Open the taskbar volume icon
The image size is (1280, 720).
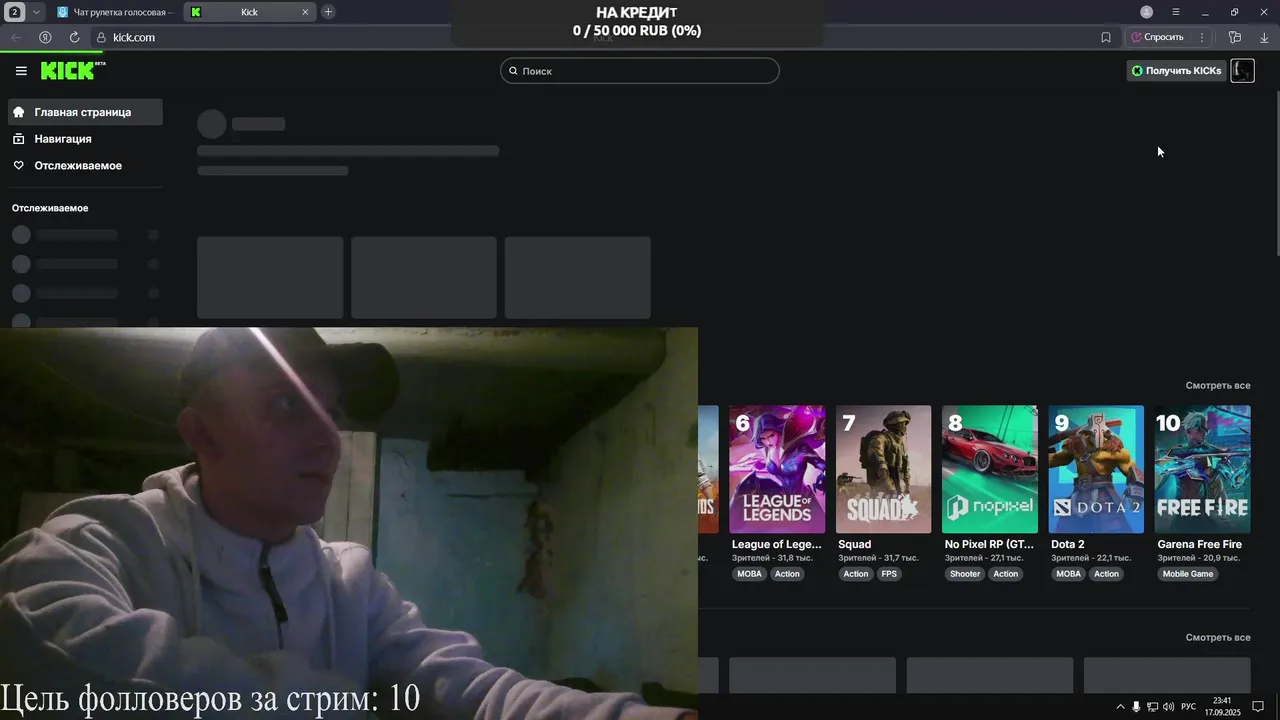tap(1168, 707)
